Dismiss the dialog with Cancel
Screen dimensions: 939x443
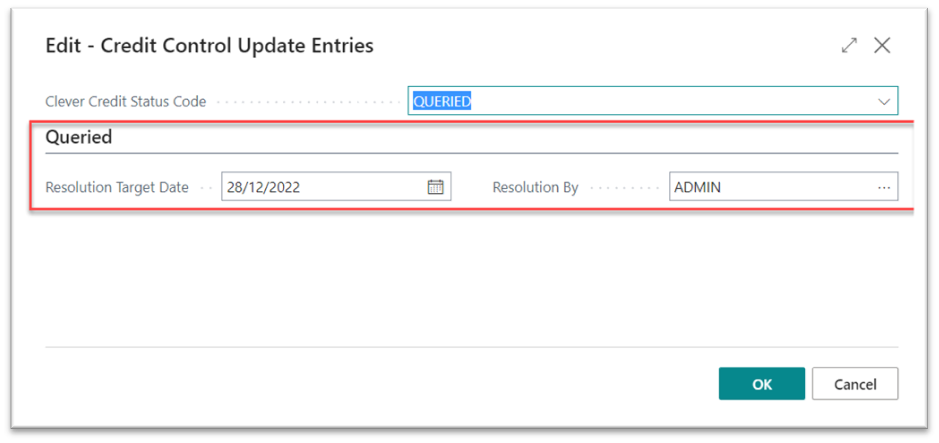[855, 384]
